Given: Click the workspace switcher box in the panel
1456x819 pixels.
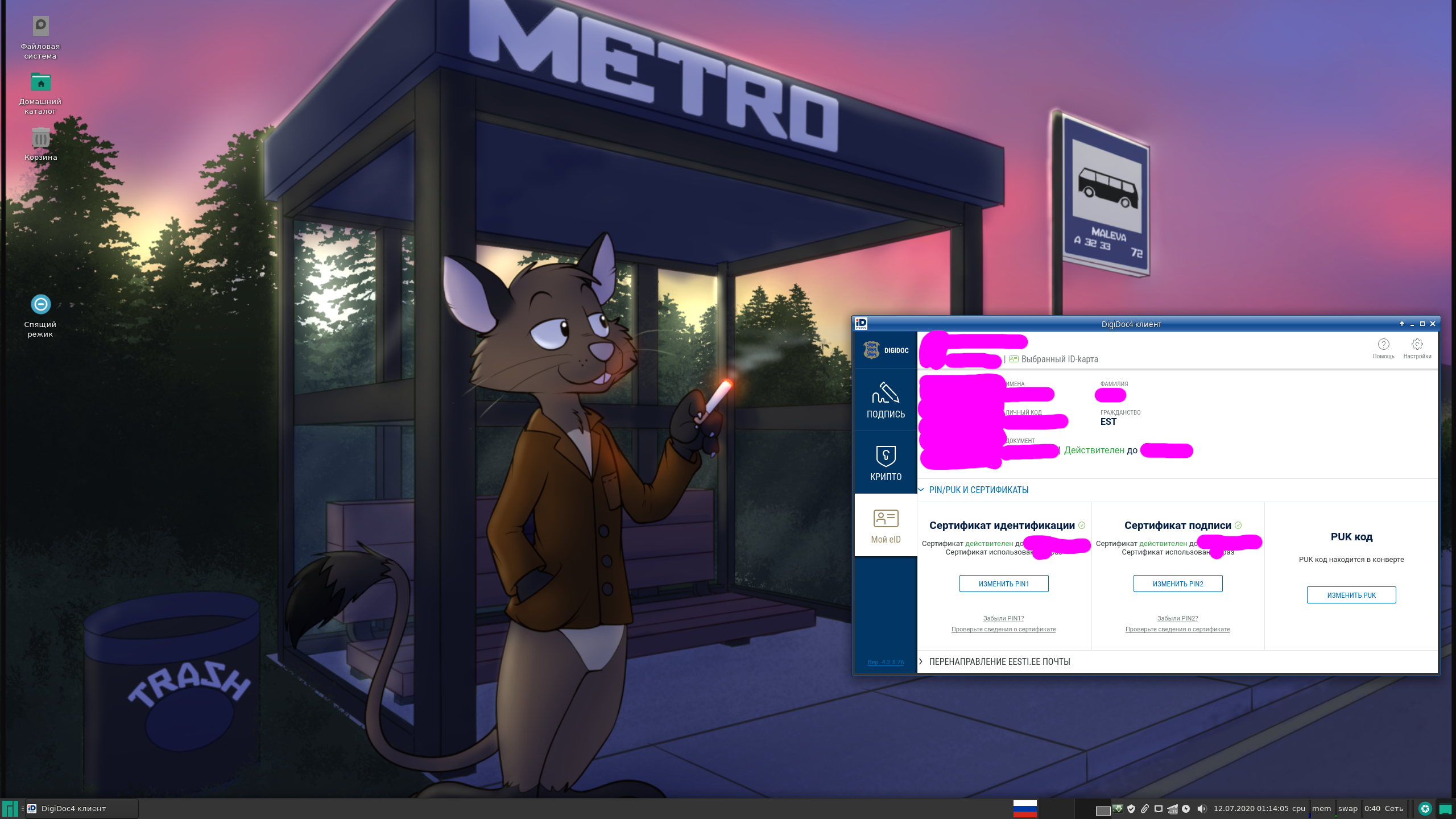Looking at the screenshot, I should point(1103,810).
